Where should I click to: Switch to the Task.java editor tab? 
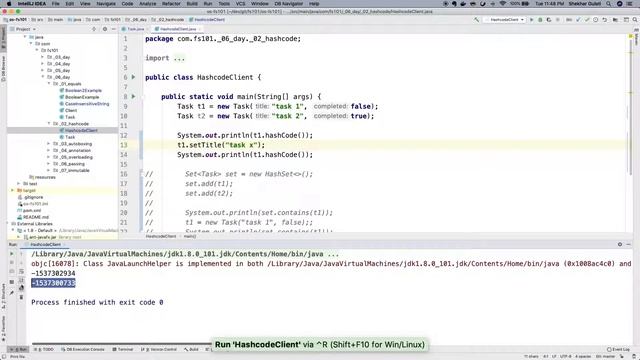133,29
